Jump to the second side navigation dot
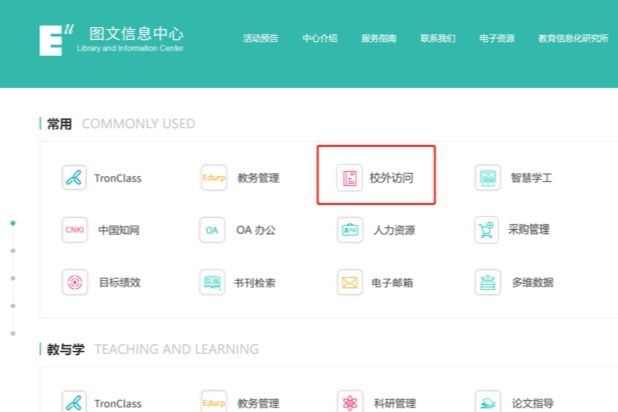The height and width of the screenshot is (412, 618). tap(13, 251)
